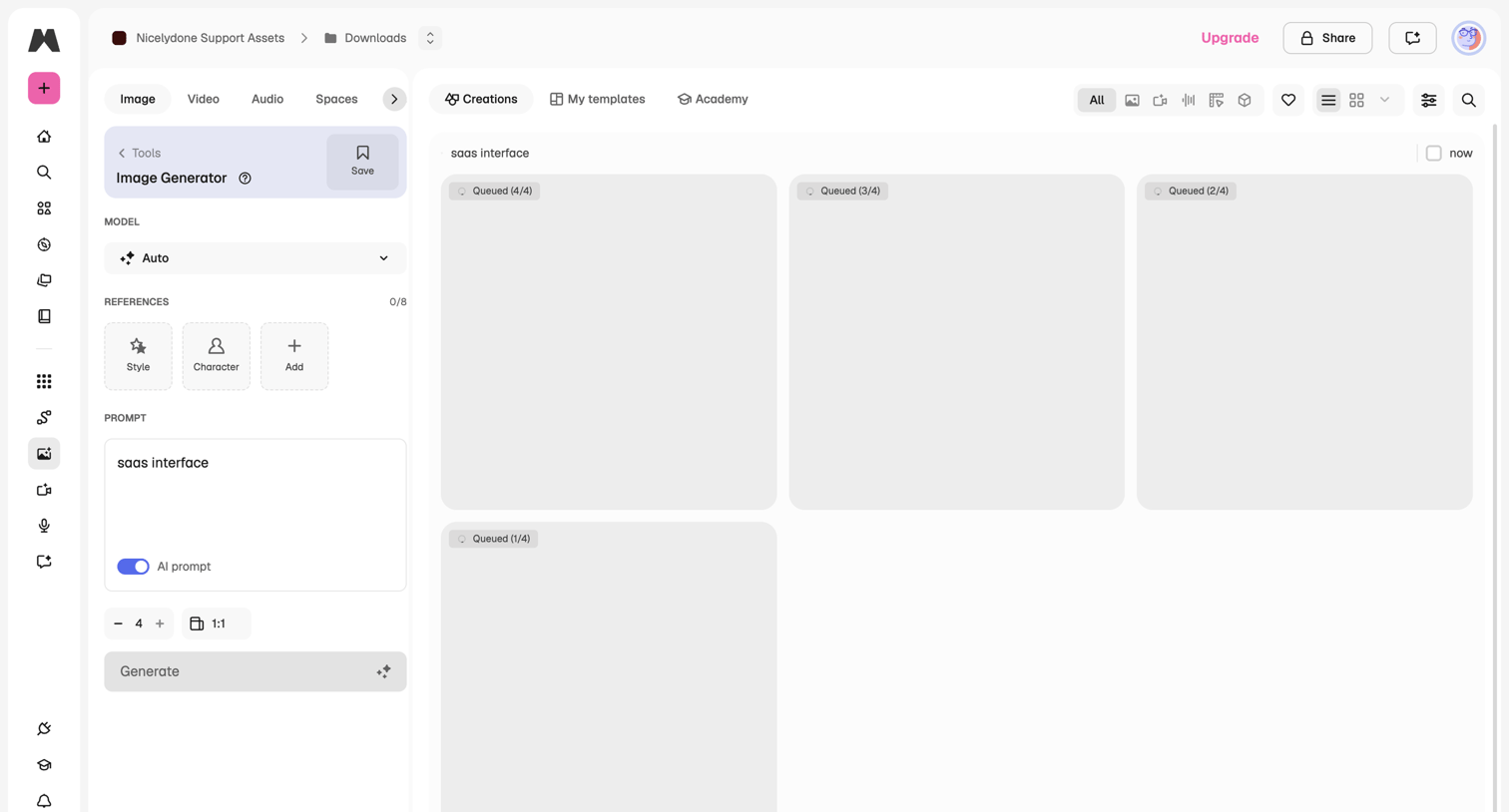Image resolution: width=1509 pixels, height=812 pixels.
Task: Select the image generator sidebar icon
Action: tap(44, 454)
